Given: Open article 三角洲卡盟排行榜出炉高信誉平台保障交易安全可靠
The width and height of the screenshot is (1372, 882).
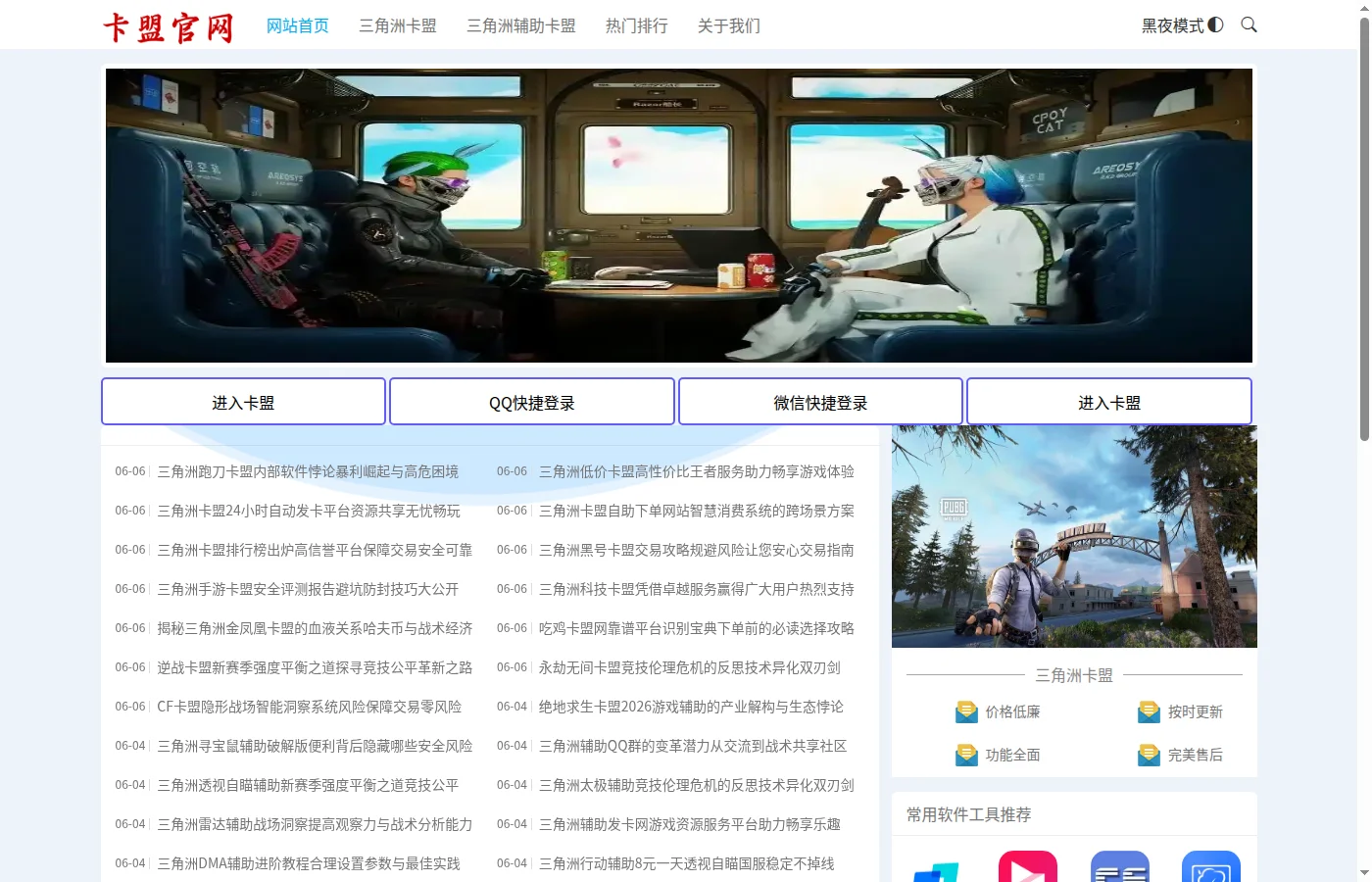Looking at the screenshot, I should [x=315, y=550].
